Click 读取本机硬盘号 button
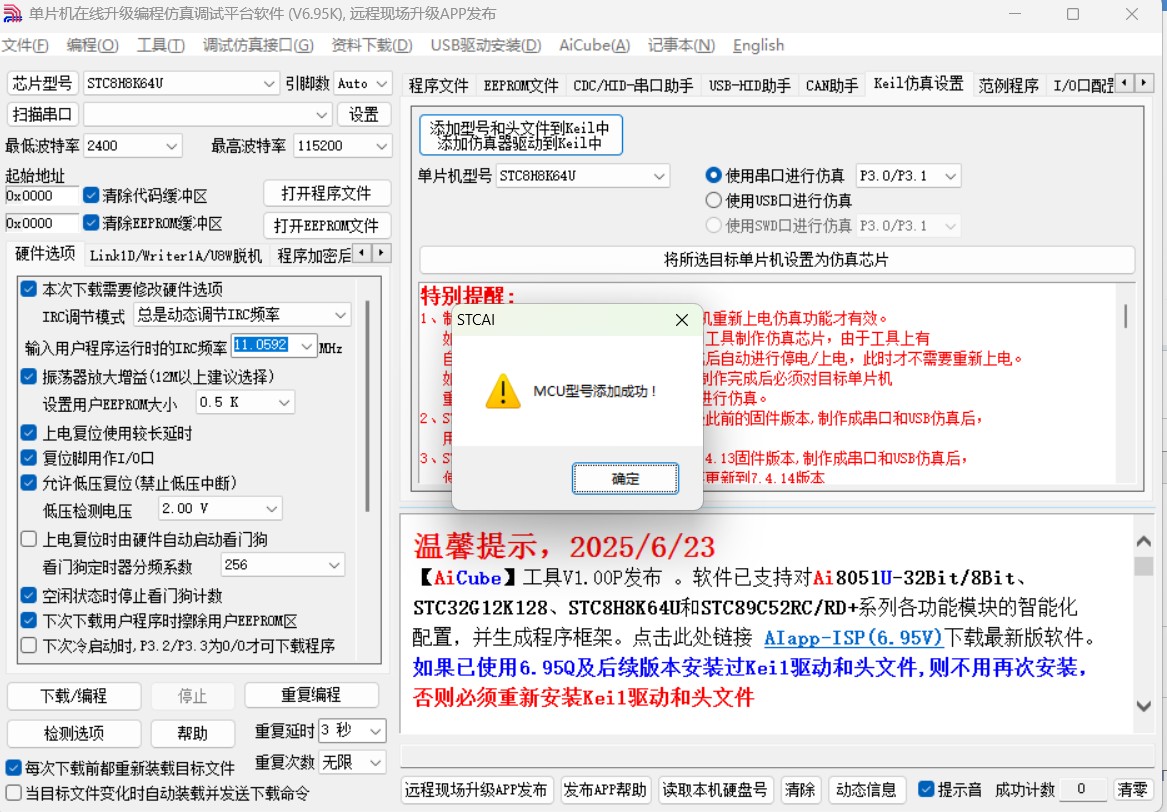This screenshot has width=1167, height=812. point(714,790)
